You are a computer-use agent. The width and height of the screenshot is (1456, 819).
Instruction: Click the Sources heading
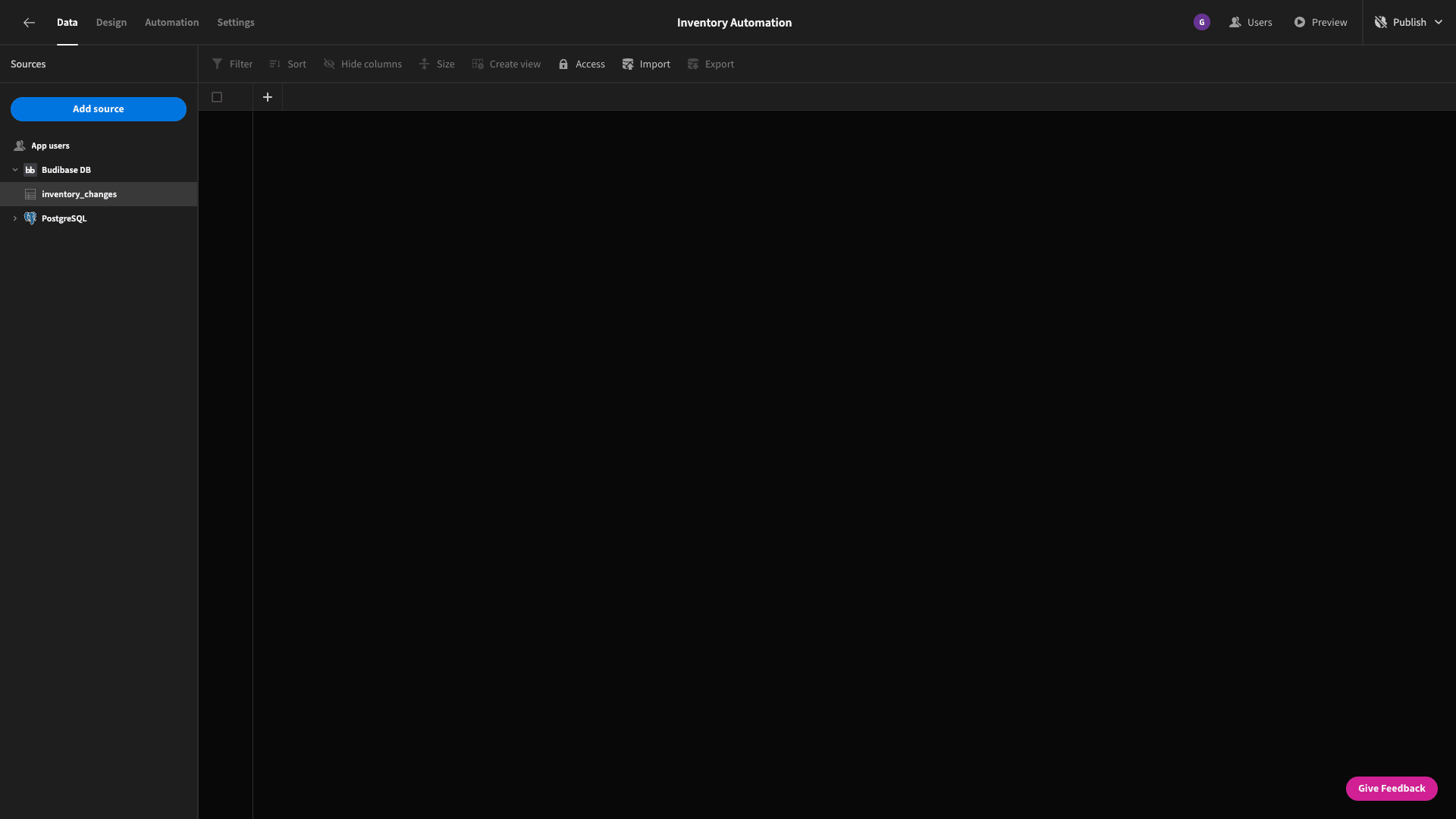pyautogui.click(x=28, y=64)
